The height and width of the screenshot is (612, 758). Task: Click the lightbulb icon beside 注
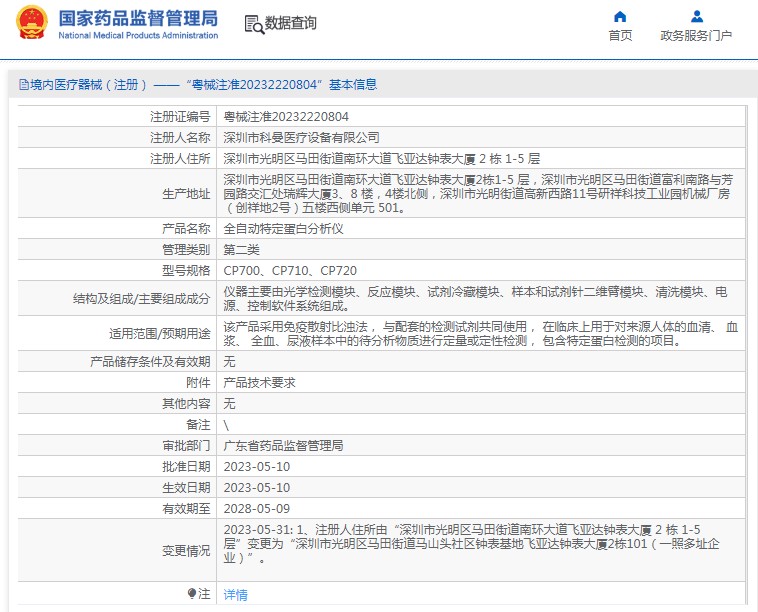192,593
